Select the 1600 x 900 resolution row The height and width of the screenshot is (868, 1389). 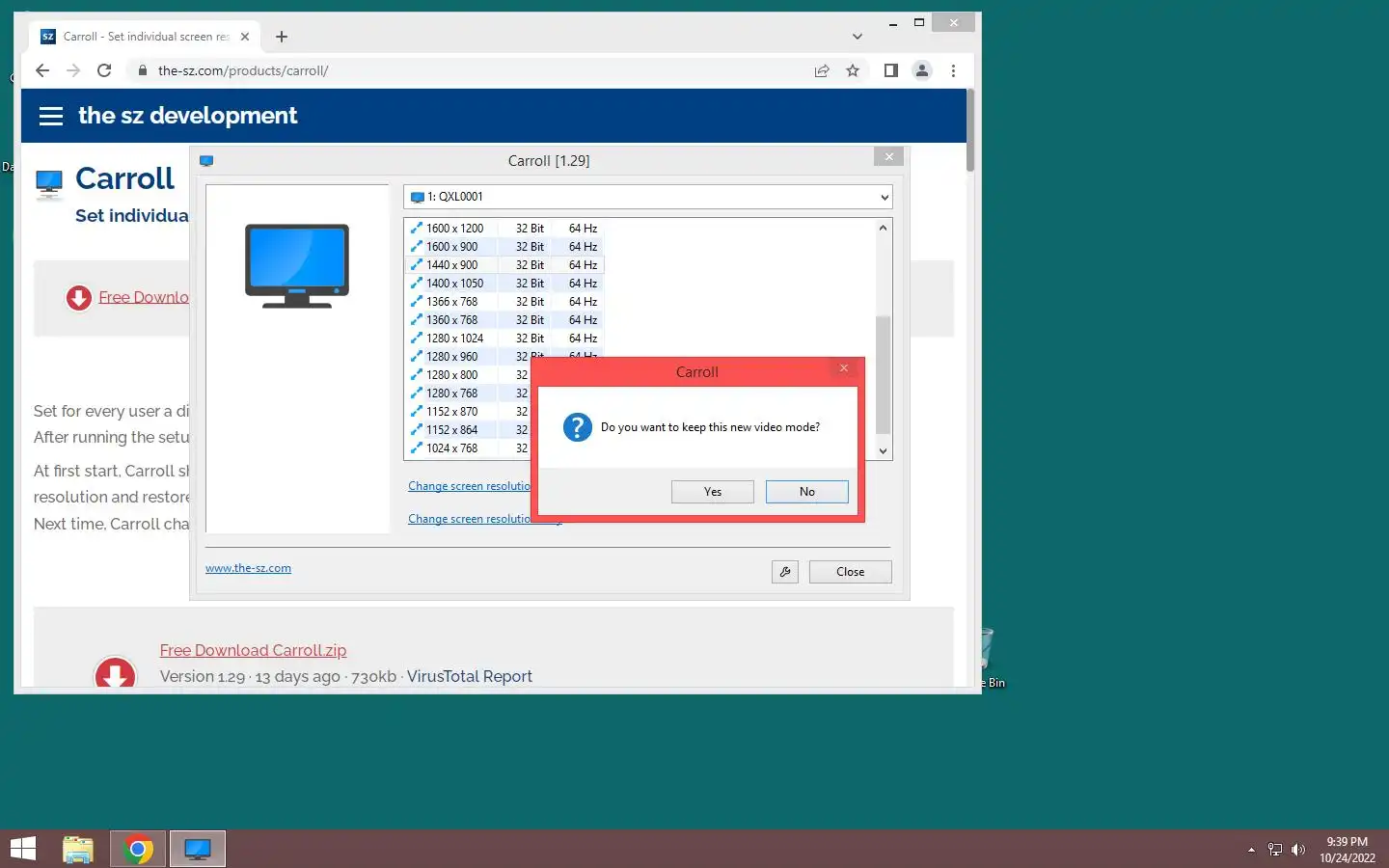(x=504, y=247)
